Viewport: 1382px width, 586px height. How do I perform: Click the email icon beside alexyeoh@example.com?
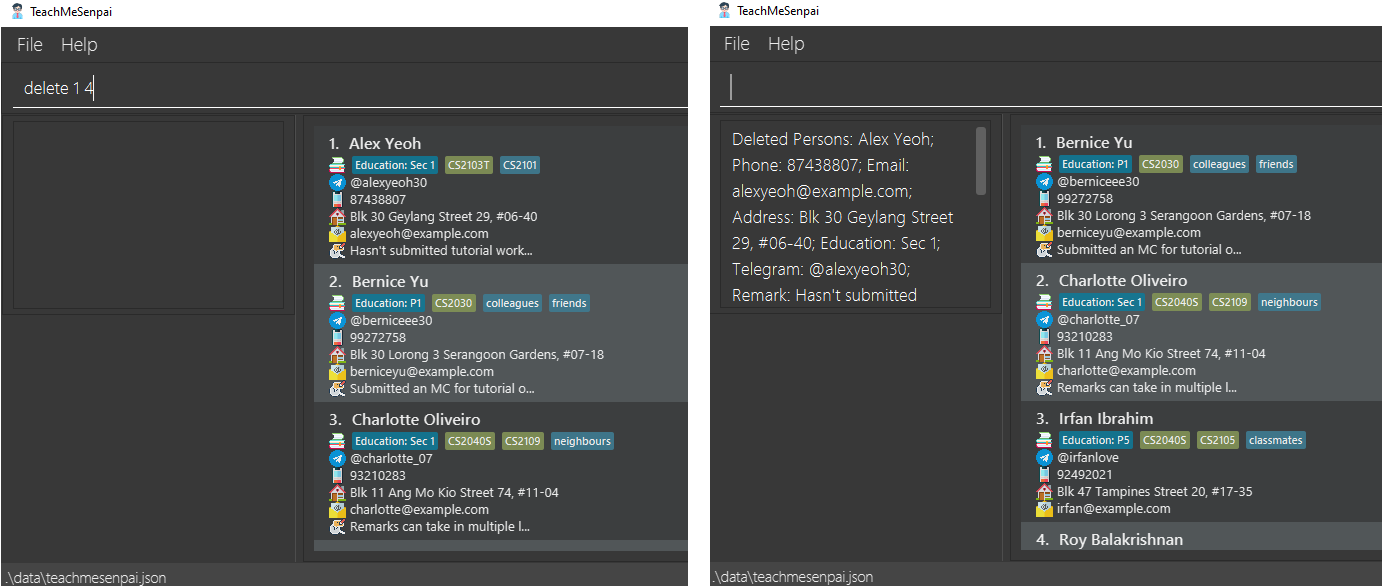337,234
